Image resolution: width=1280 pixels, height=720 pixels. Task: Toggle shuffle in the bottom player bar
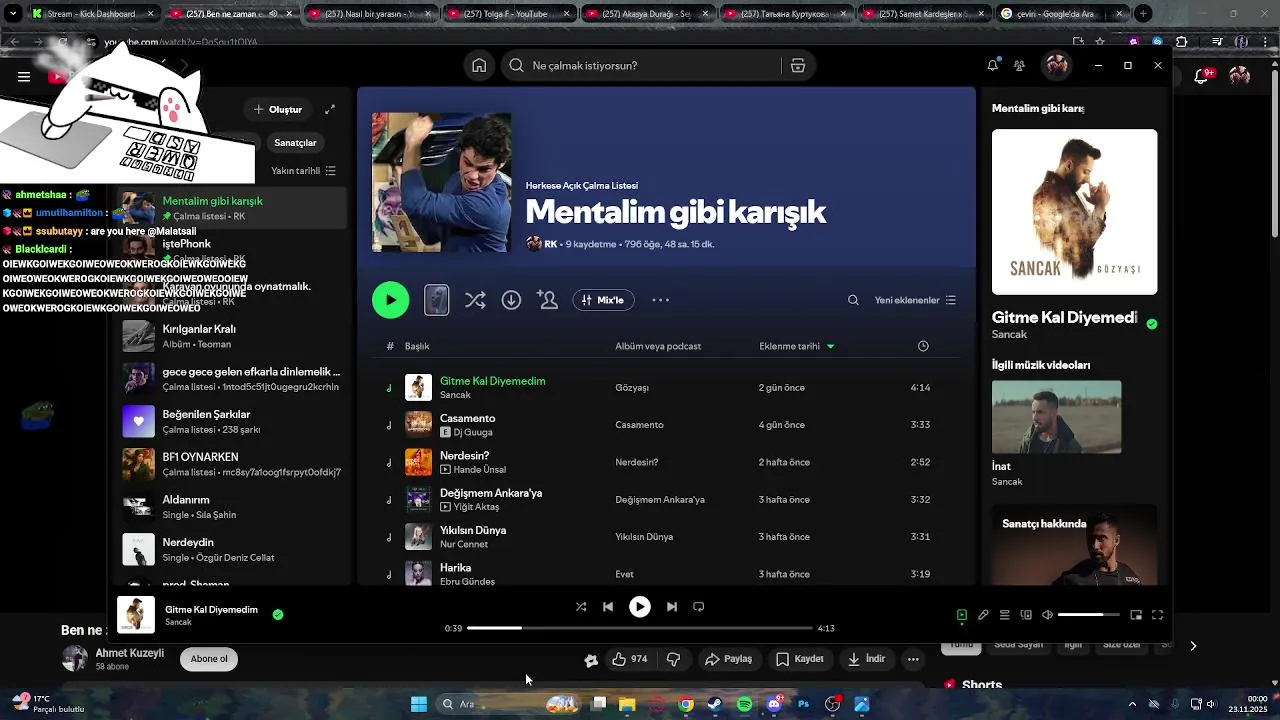(581, 606)
